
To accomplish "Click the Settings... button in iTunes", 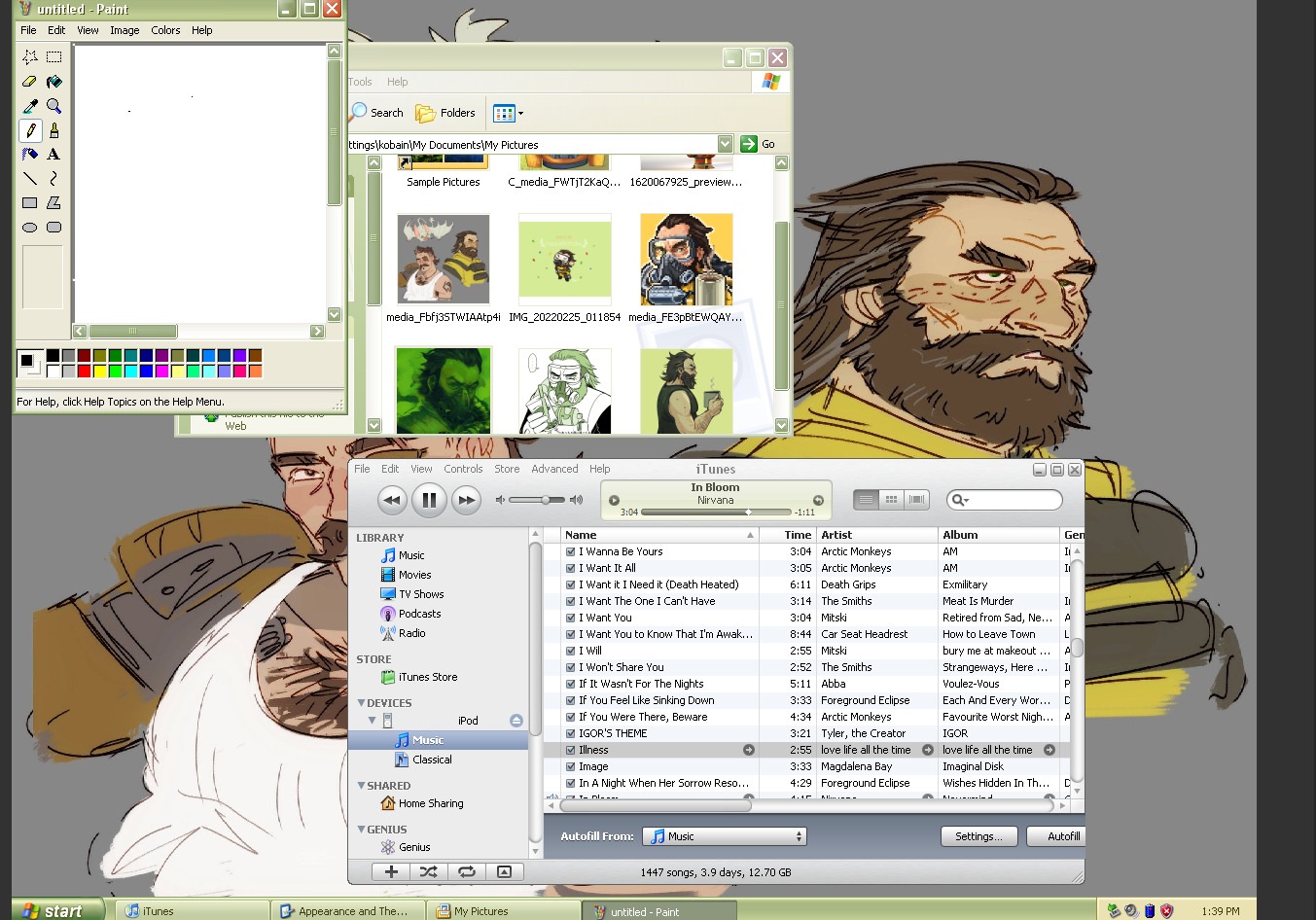I will (x=978, y=836).
